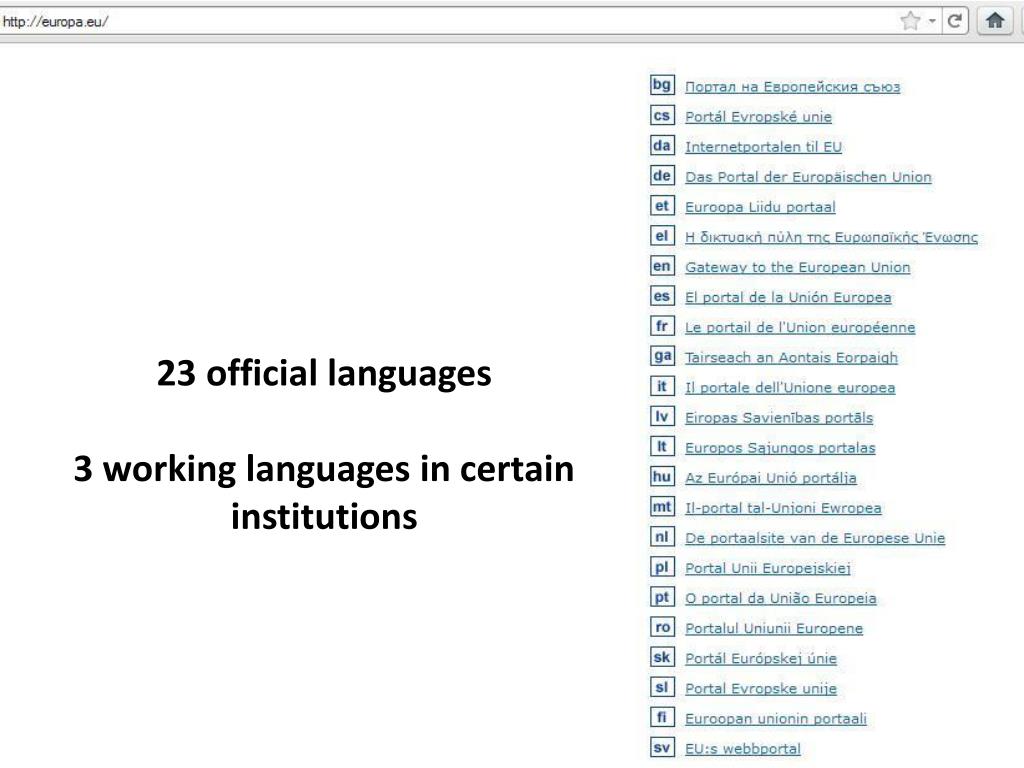Open 'Eiropas Savienības portāls' link
1024x768 pixels.
point(778,417)
